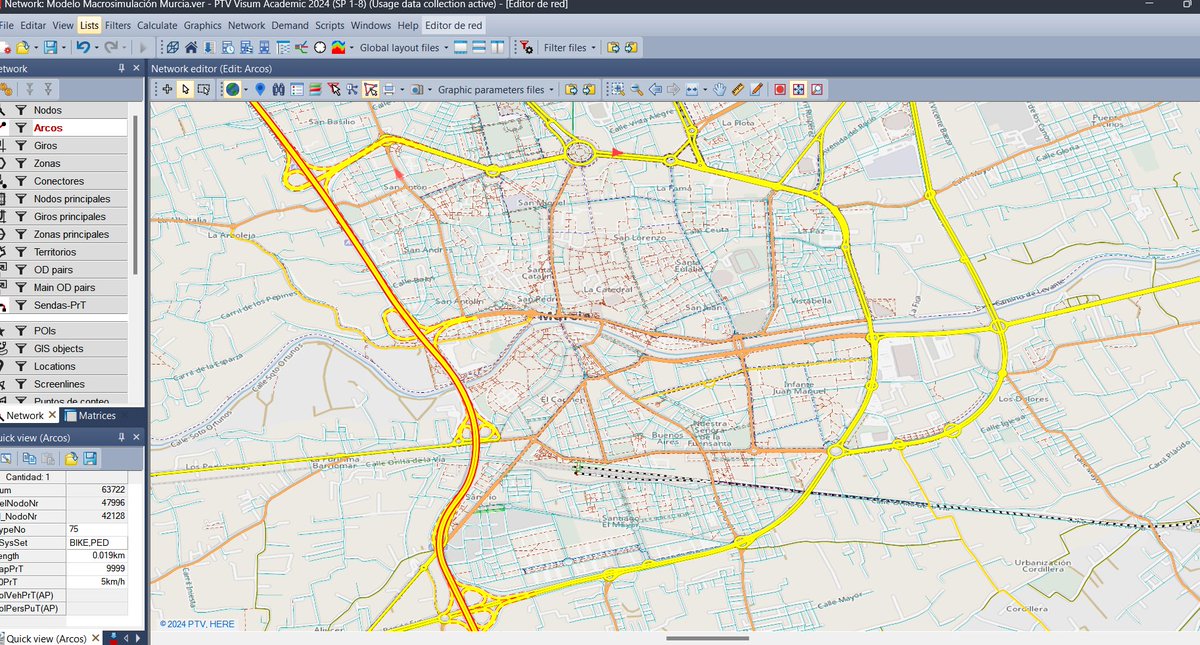1200x645 pixels.
Task: Open the Global layout files dropdown
Action: pyautogui.click(x=444, y=47)
